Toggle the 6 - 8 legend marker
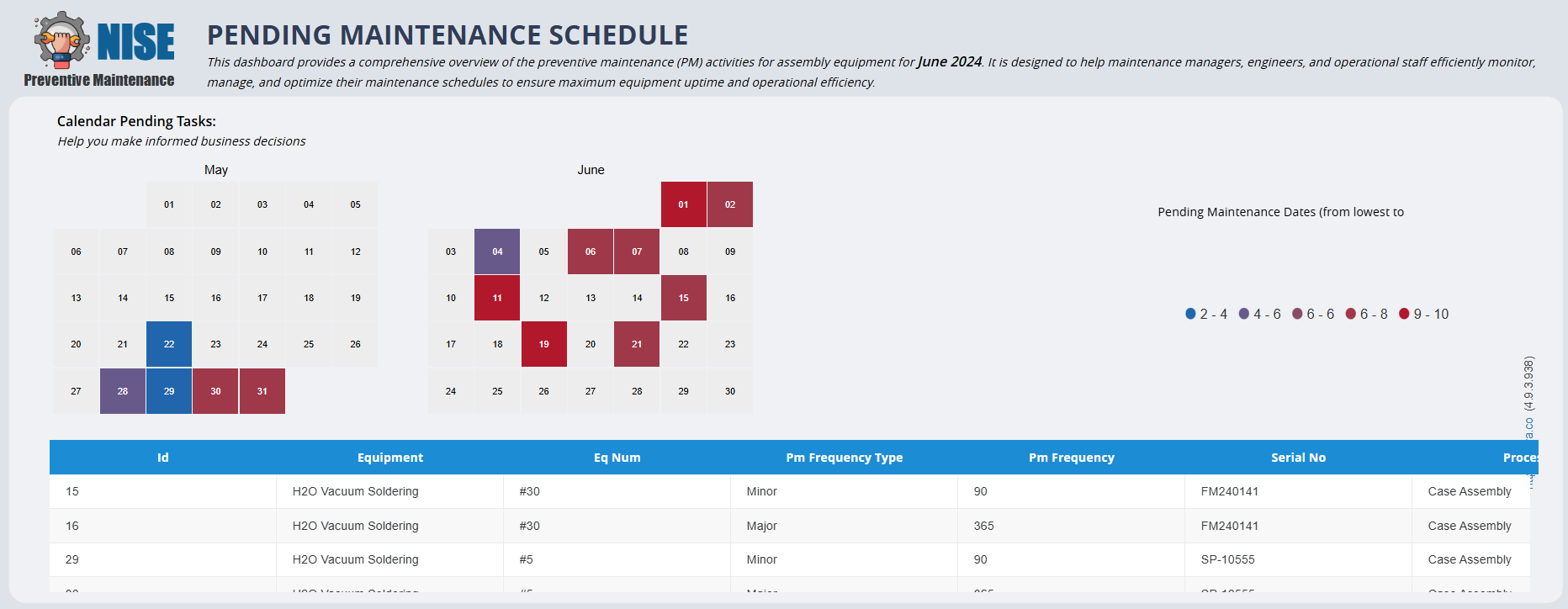1568x609 pixels. (x=1351, y=314)
